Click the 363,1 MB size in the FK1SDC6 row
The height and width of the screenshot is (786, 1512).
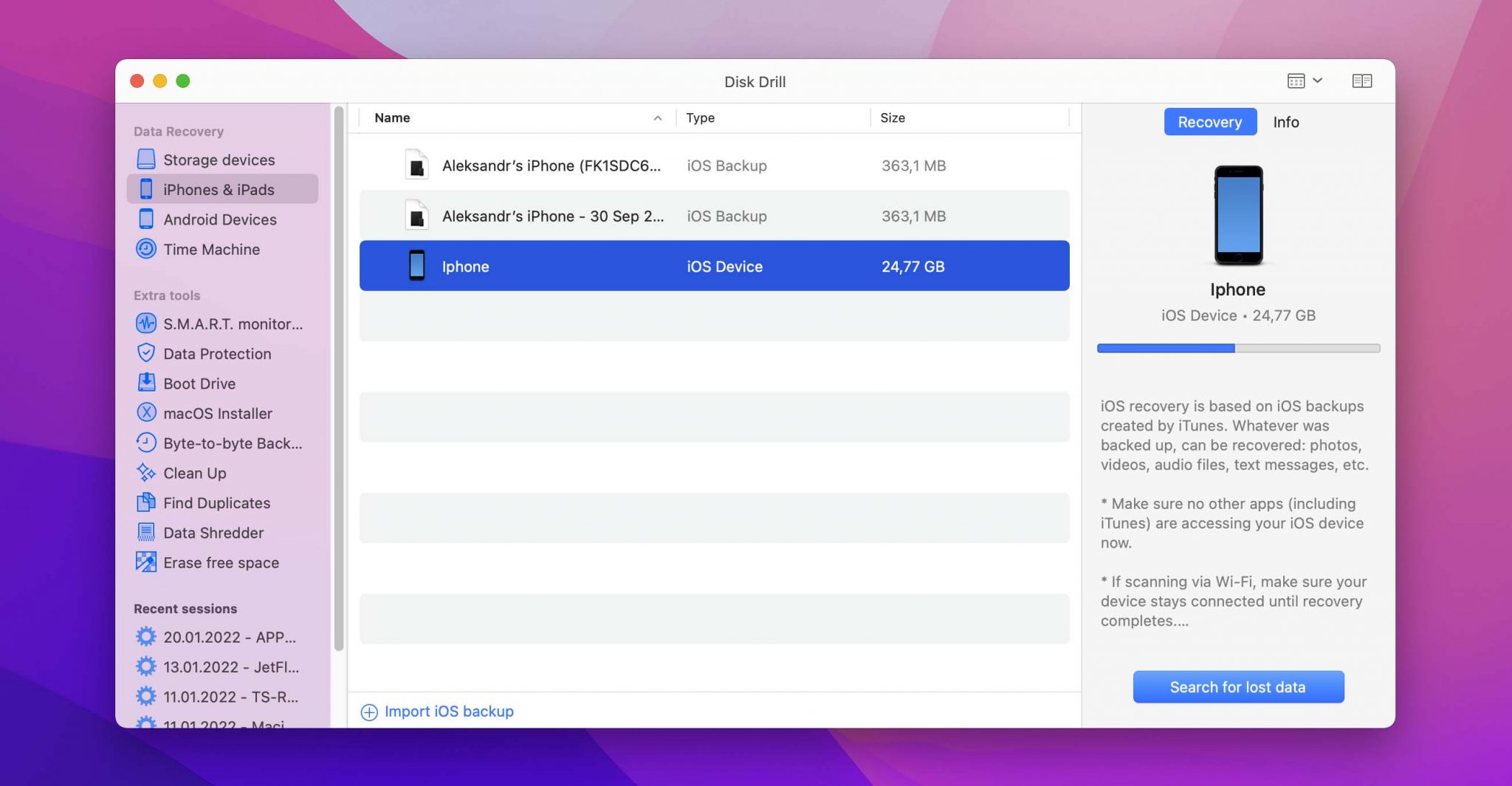click(x=913, y=165)
